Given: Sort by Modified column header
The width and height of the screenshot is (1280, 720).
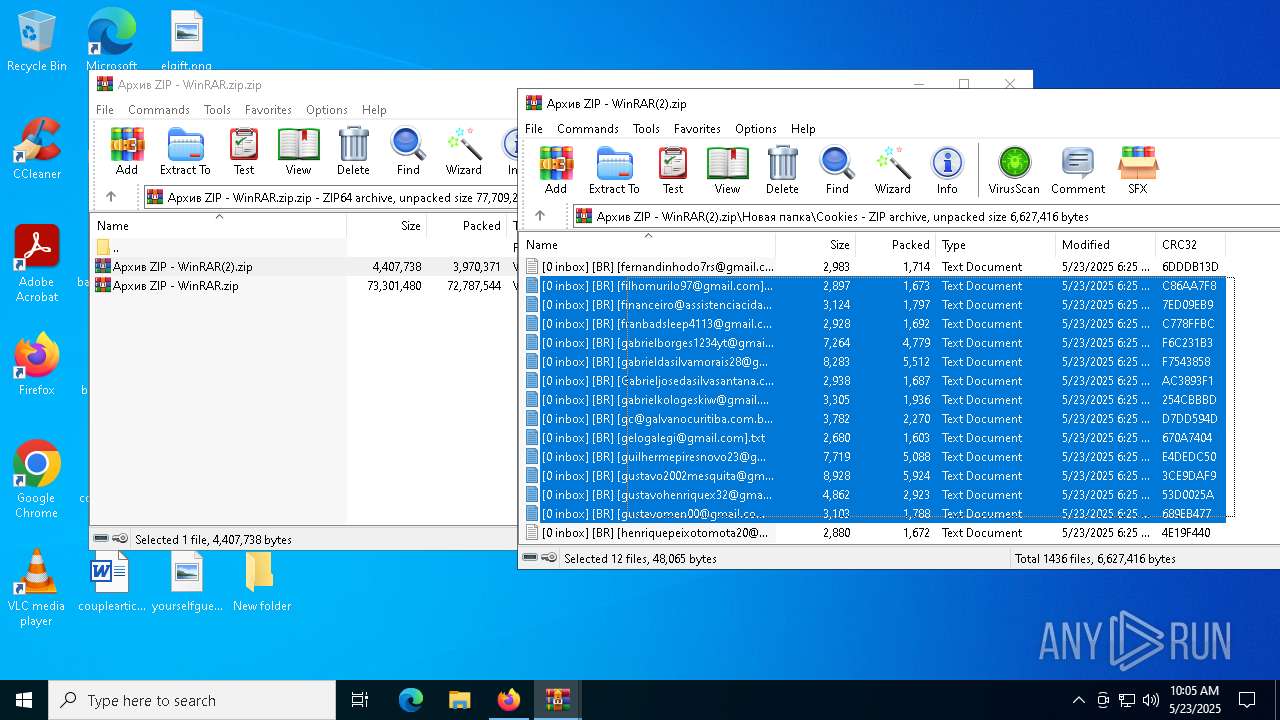Looking at the screenshot, I should (1105, 245).
